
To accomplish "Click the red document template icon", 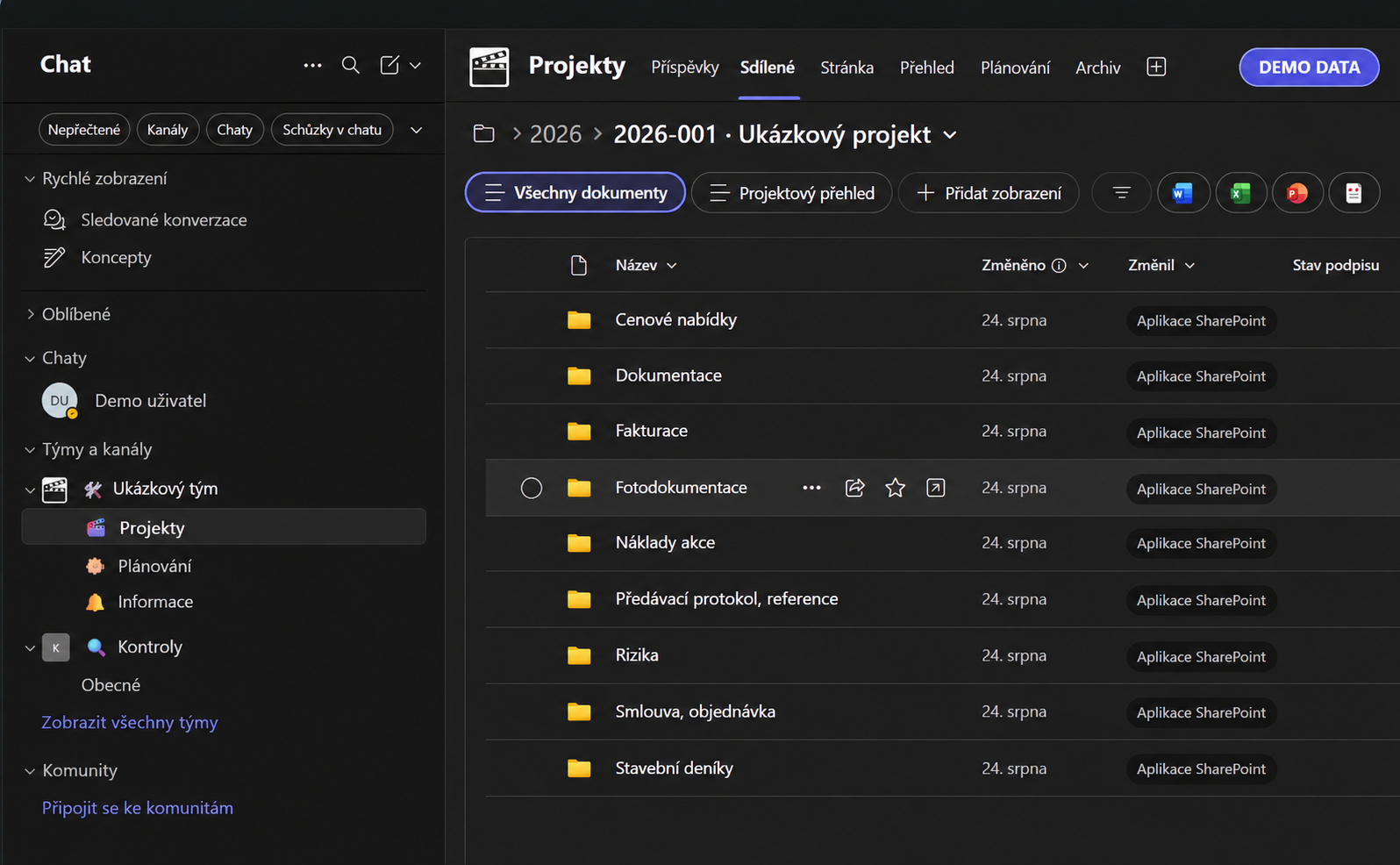I will (x=1354, y=193).
